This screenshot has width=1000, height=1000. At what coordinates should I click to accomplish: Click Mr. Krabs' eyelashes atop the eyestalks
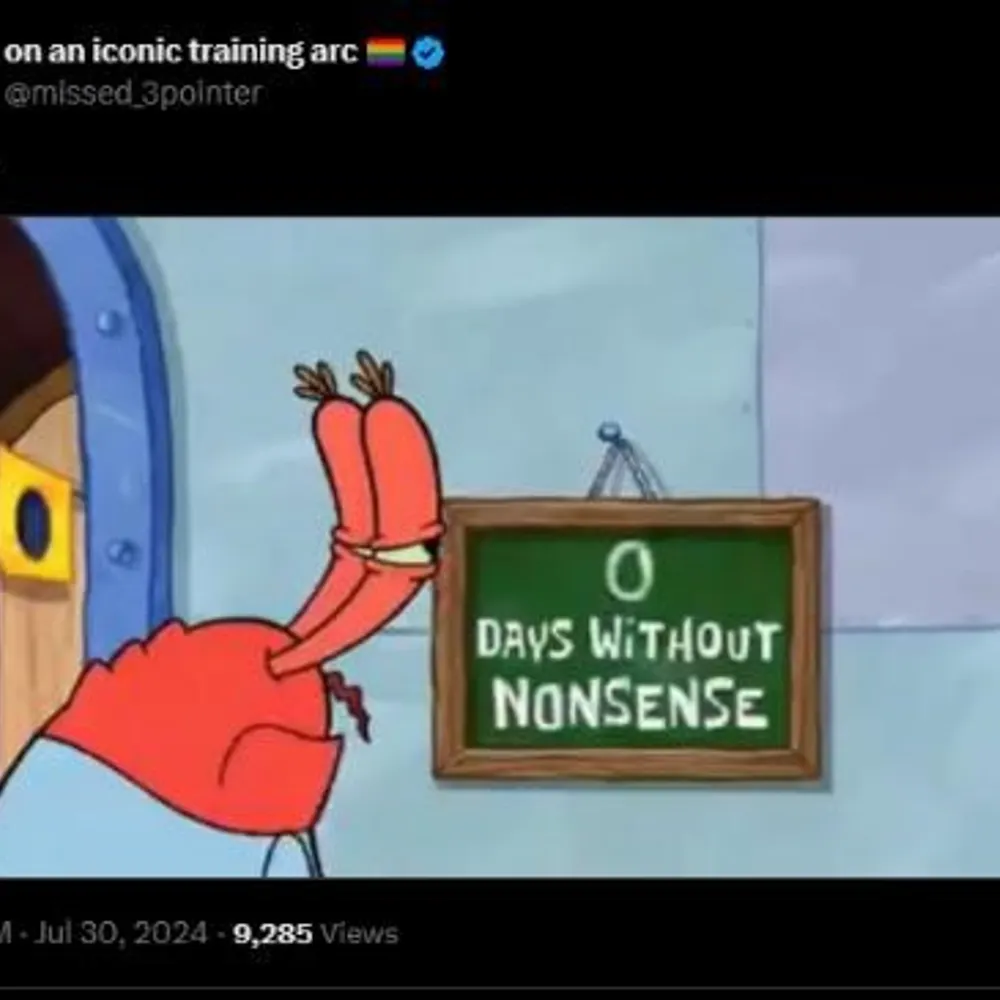pos(345,376)
